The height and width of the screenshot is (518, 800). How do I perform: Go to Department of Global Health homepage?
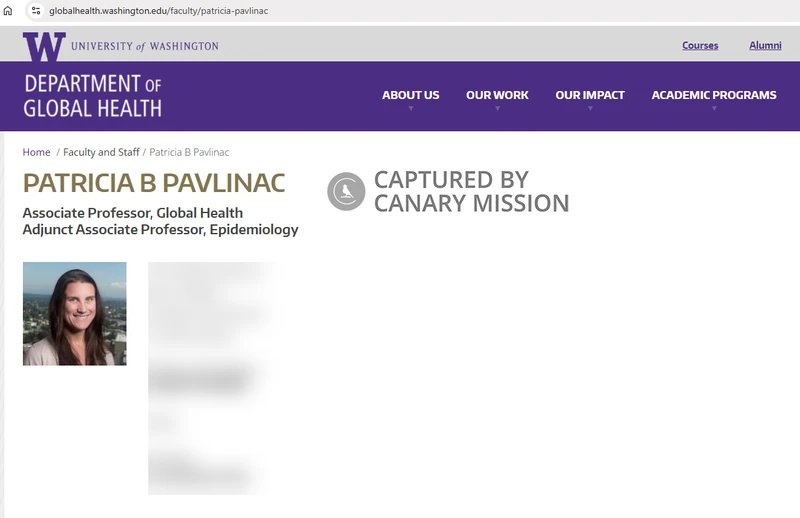(92, 96)
